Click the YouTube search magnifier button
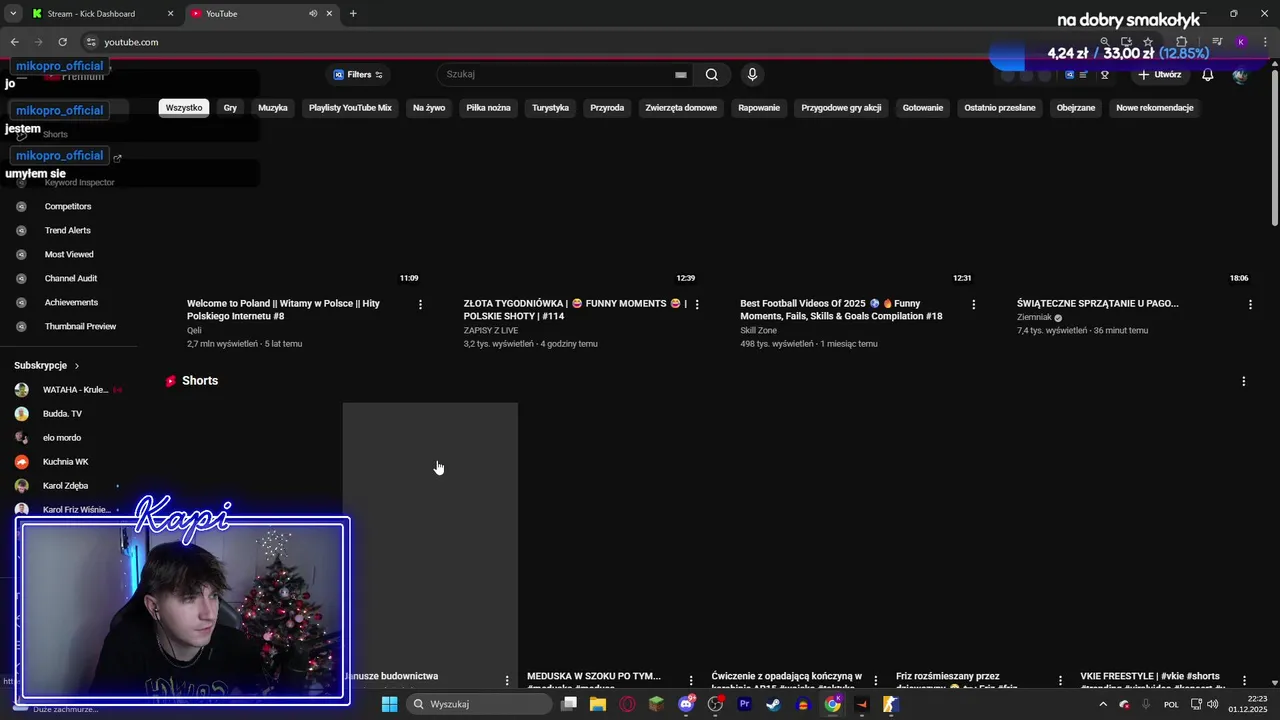Screen dimensions: 1280x720 (711, 74)
